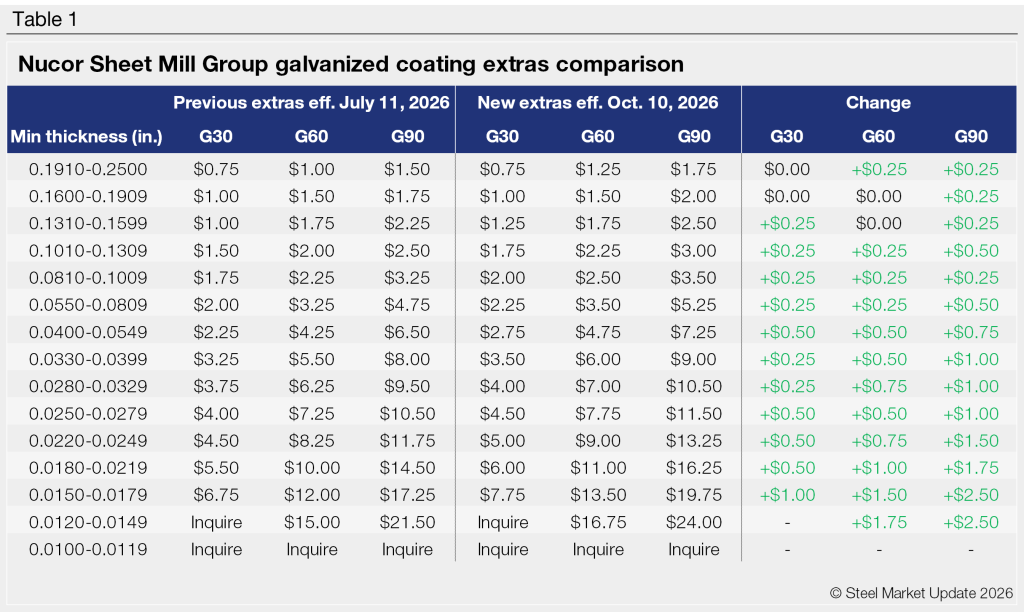This screenshot has height=612, width=1024.
Task: Click the $19.75 new G90 value
Action: [x=694, y=495]
